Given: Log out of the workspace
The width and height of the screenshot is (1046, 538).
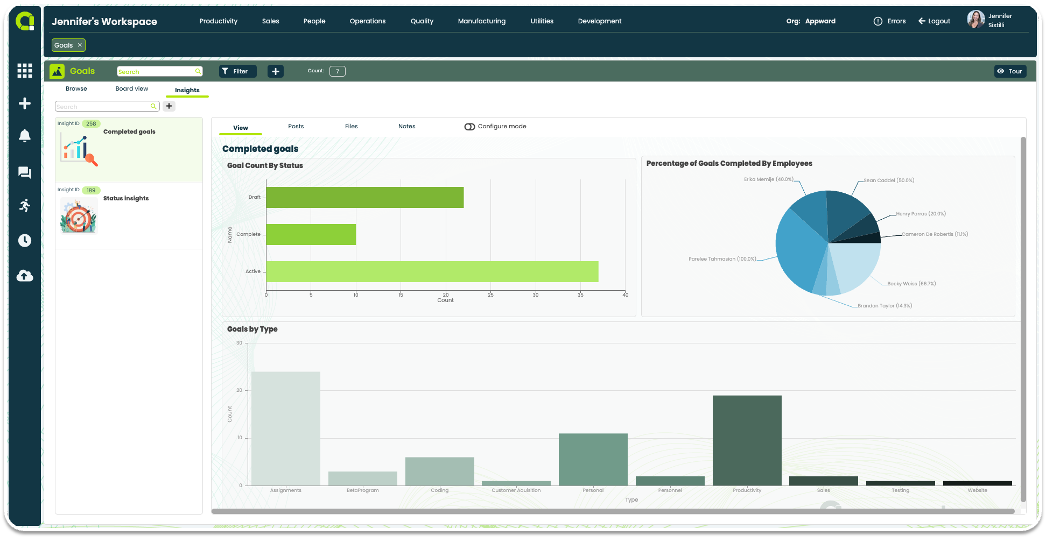Looking at the screenshot, I should tap(934, 21).
